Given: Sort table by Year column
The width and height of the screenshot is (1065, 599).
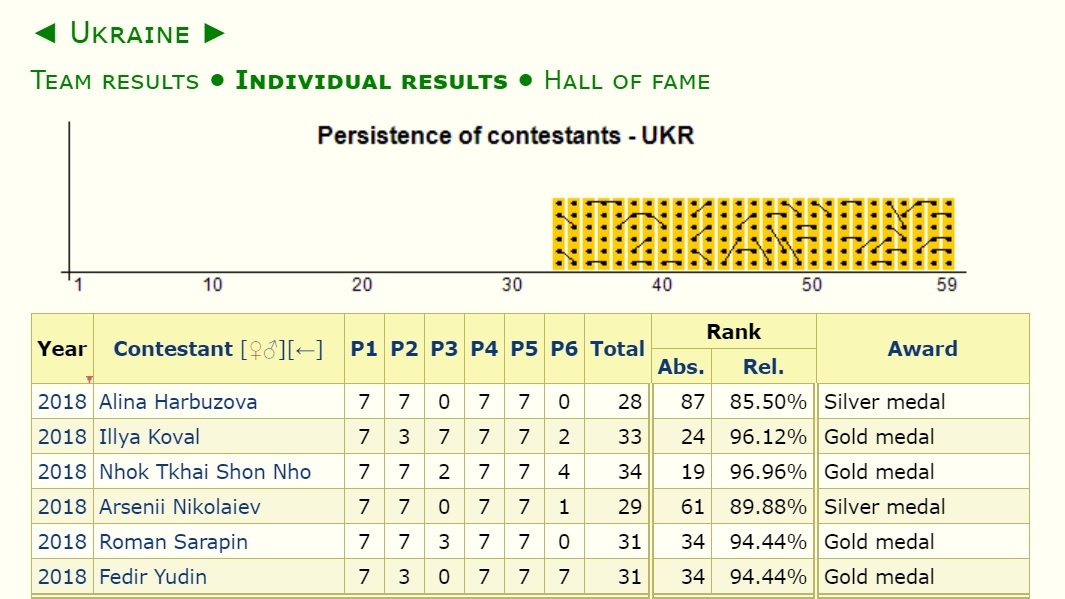Looking at the screenshot, I should tap(62, 349).
